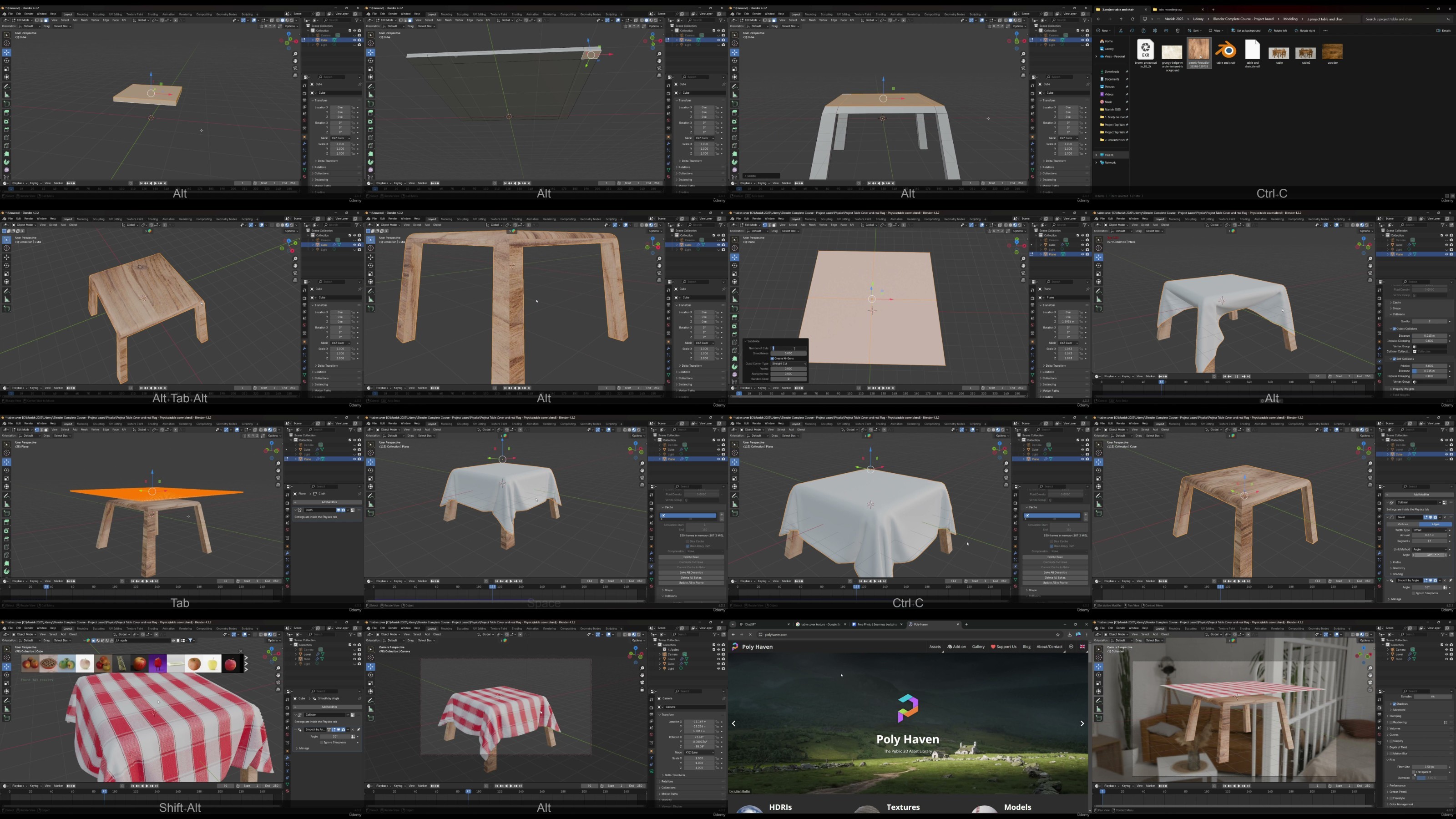Select the 'wooden' image thumbnail
This screenshot has height=819, width=1456.
tap(1332, 51)
